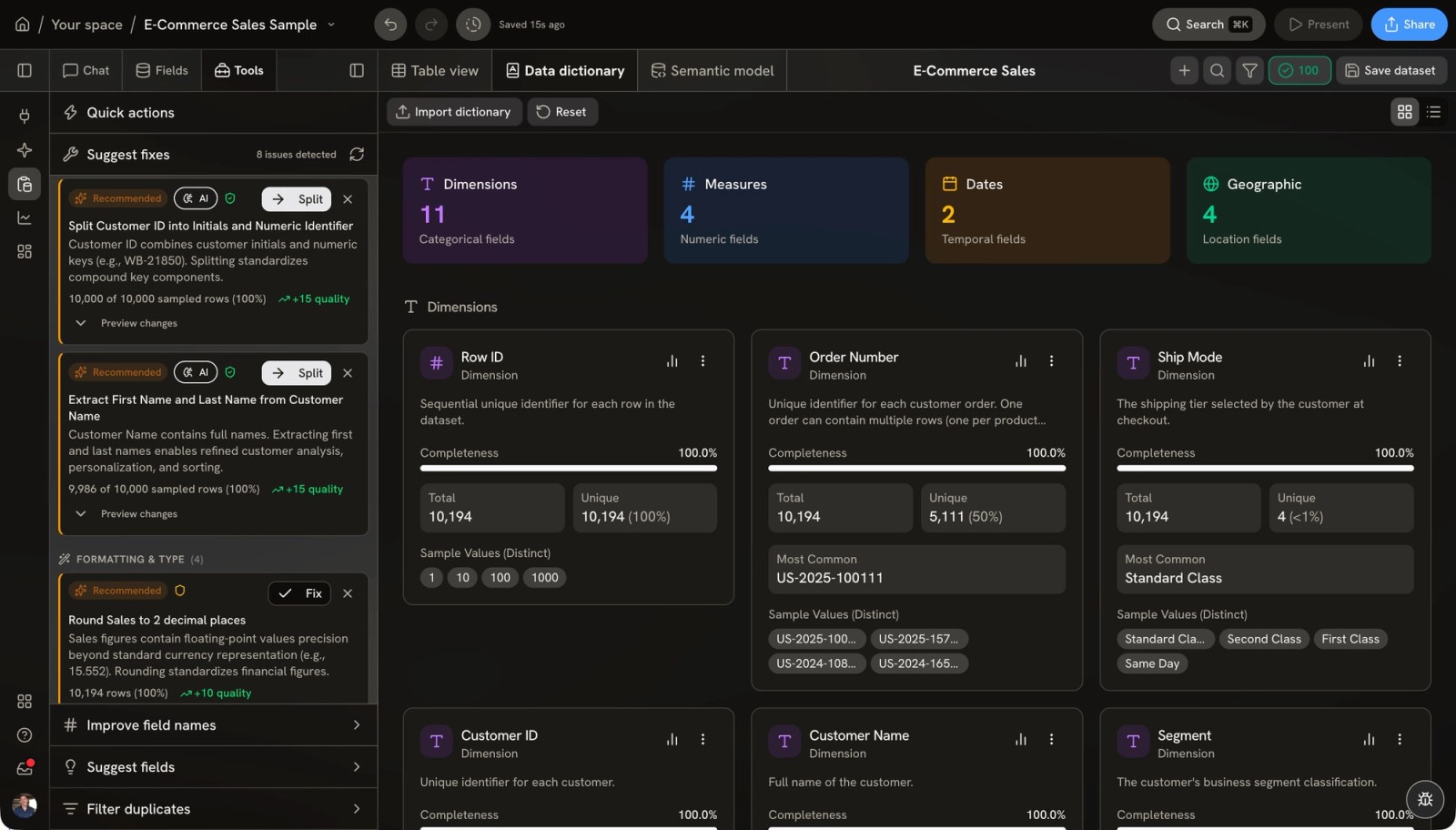Switch to list view
Image resolution: width=1456 pixels, height=830 pixels.
tap(1433, 112)
